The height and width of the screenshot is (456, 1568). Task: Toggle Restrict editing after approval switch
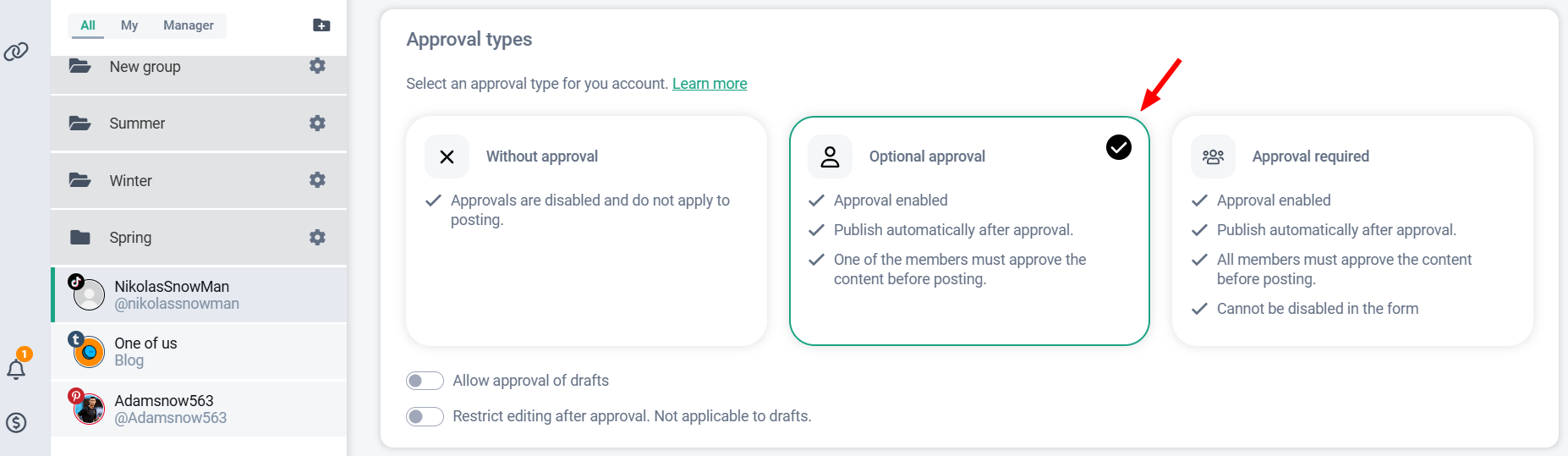(425, 416)
